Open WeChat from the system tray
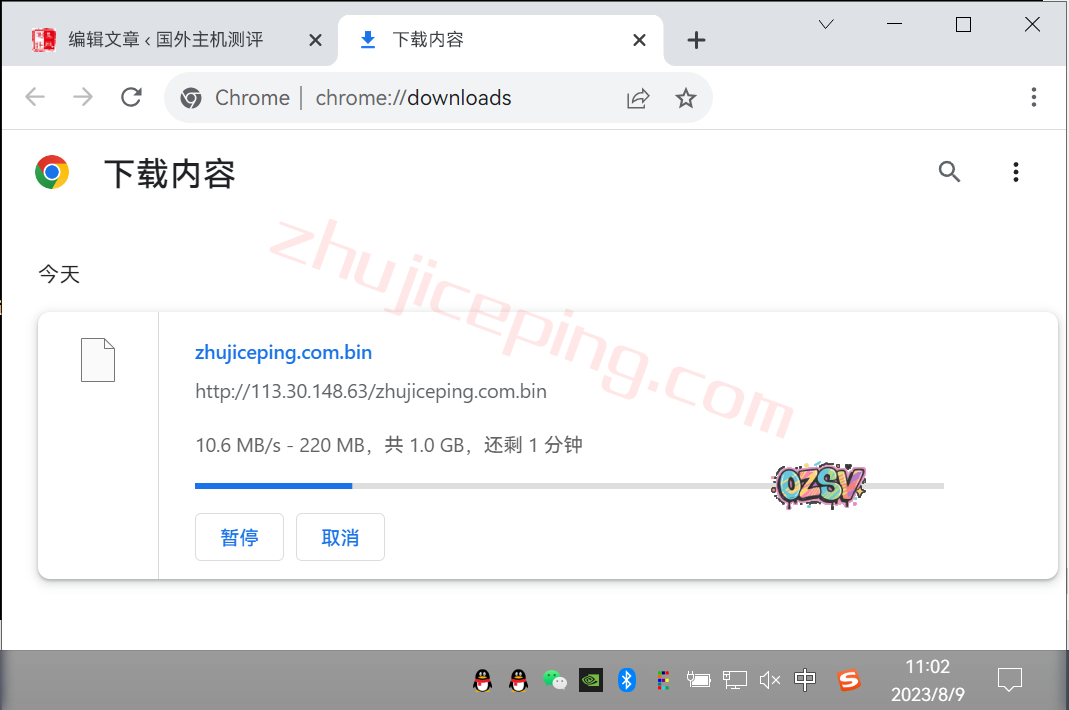 click(554, 680)
